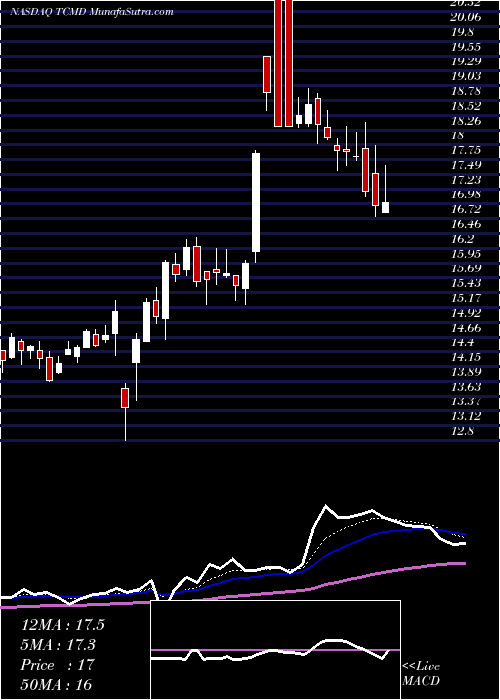Select the 19.29 price axis label

pyautogui.click(x=465, y=62)
